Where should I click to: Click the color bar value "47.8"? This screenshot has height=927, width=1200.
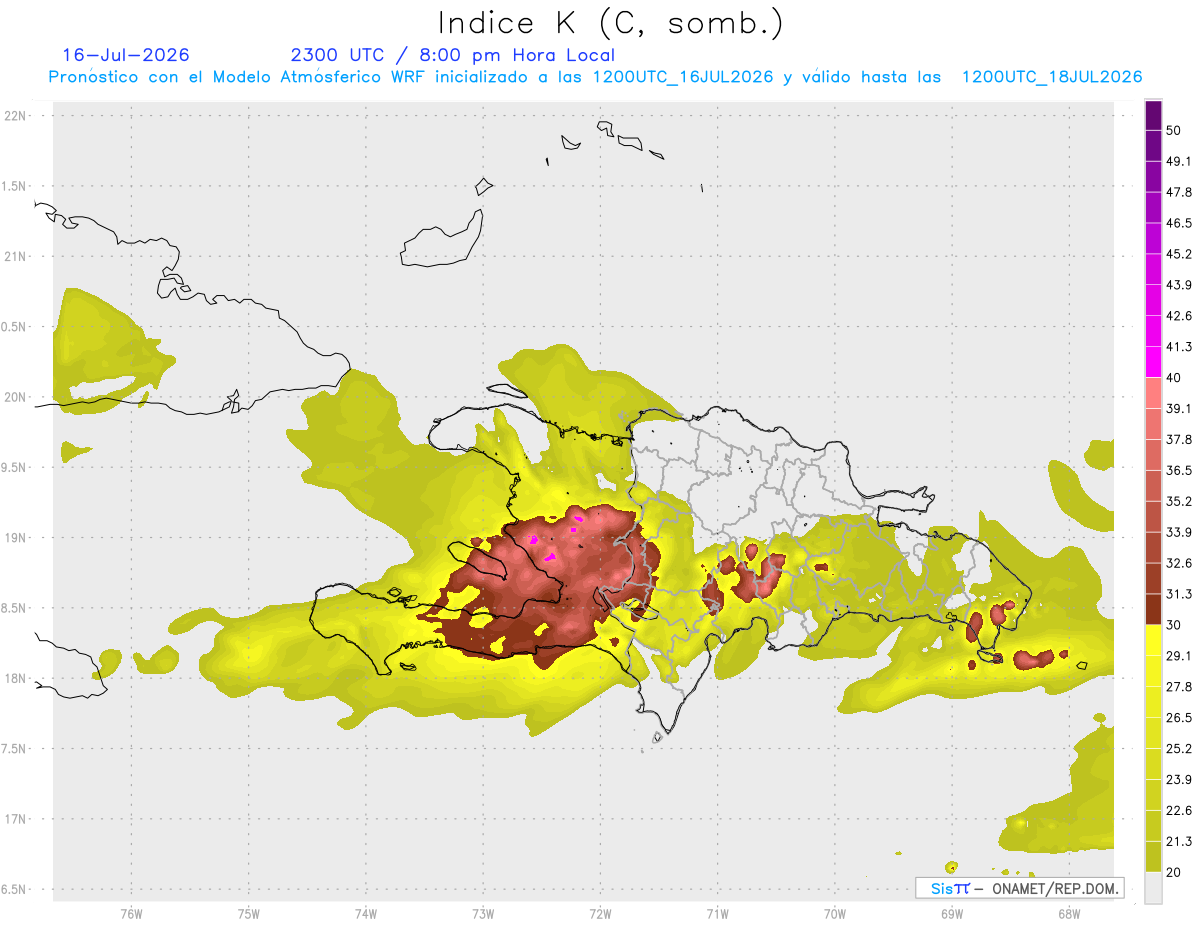pos(1179,192)
